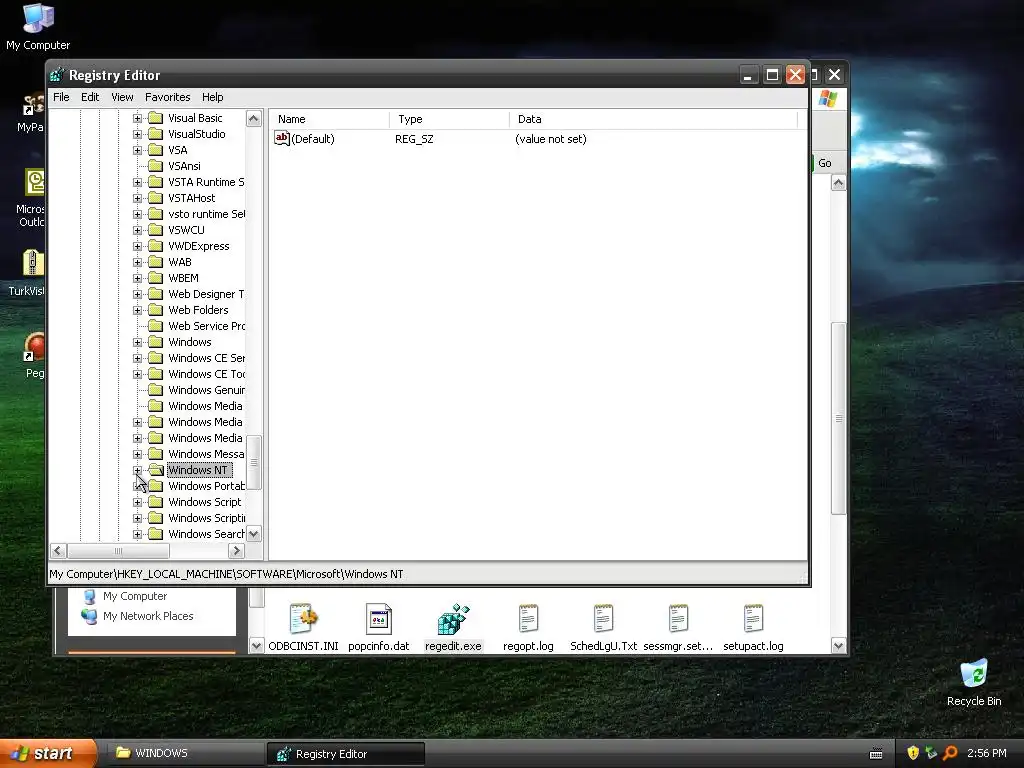This screenshot has height=768, width=1024.
Task: Select regopt.log file in the WINDOWS window
Action: click(528, 628)
